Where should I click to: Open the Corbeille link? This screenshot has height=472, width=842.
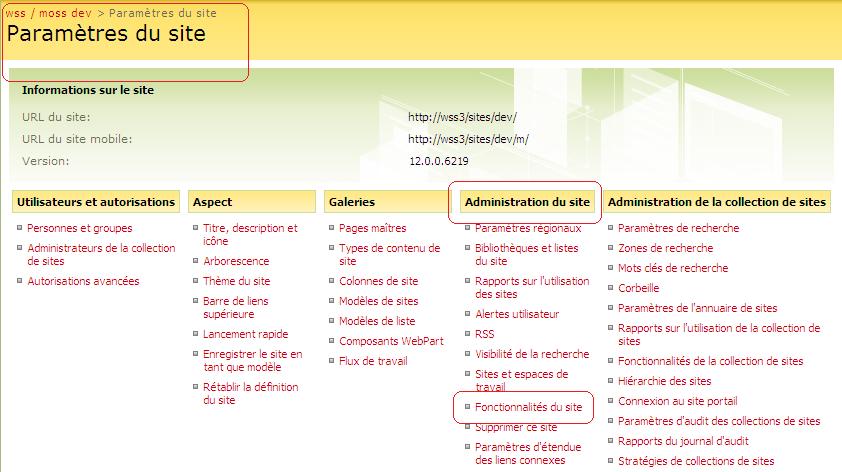click(638, 288)
